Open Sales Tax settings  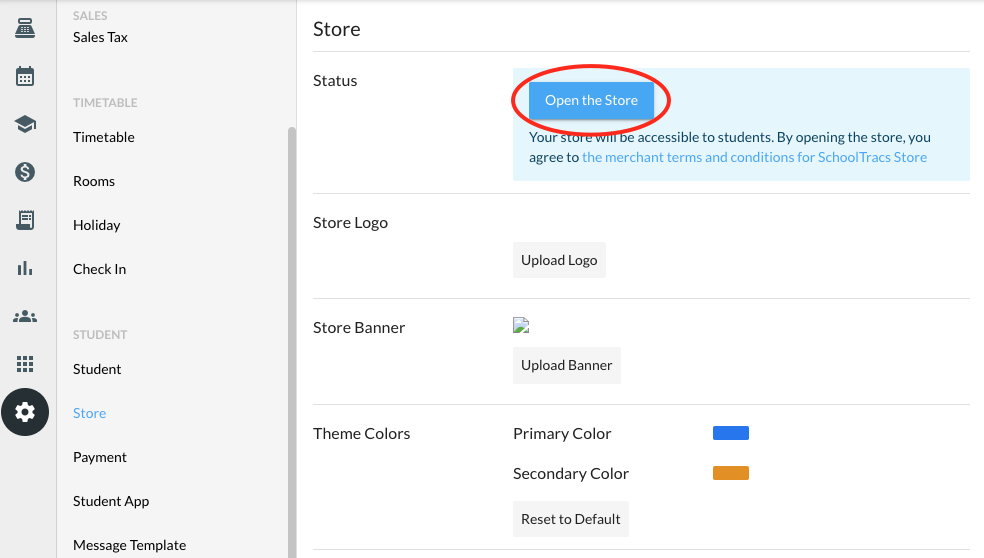click(x=100, y=37)
